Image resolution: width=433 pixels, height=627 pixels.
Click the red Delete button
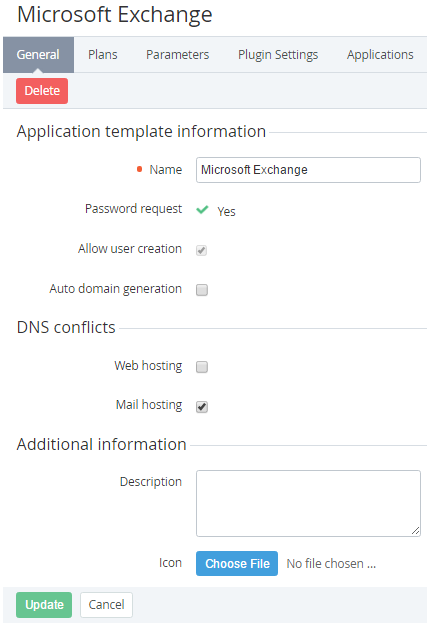(42, 91)
